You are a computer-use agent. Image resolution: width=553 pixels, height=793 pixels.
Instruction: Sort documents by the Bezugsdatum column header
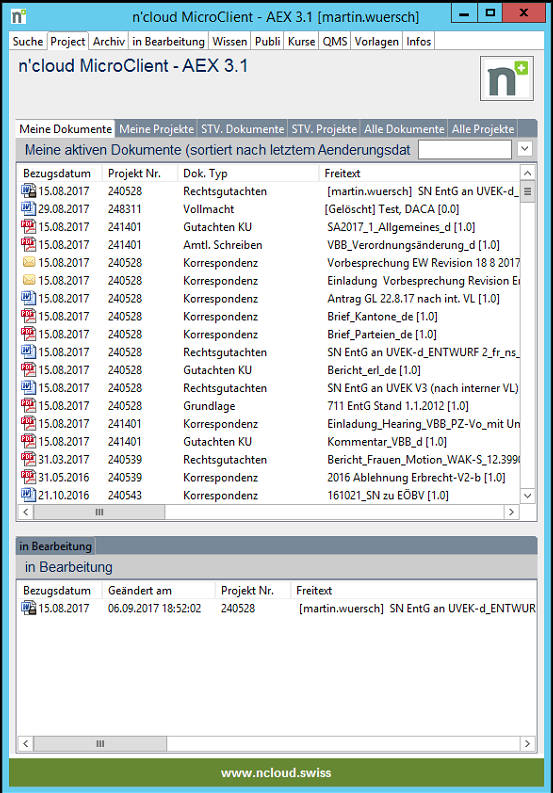(x=57, y=173)
